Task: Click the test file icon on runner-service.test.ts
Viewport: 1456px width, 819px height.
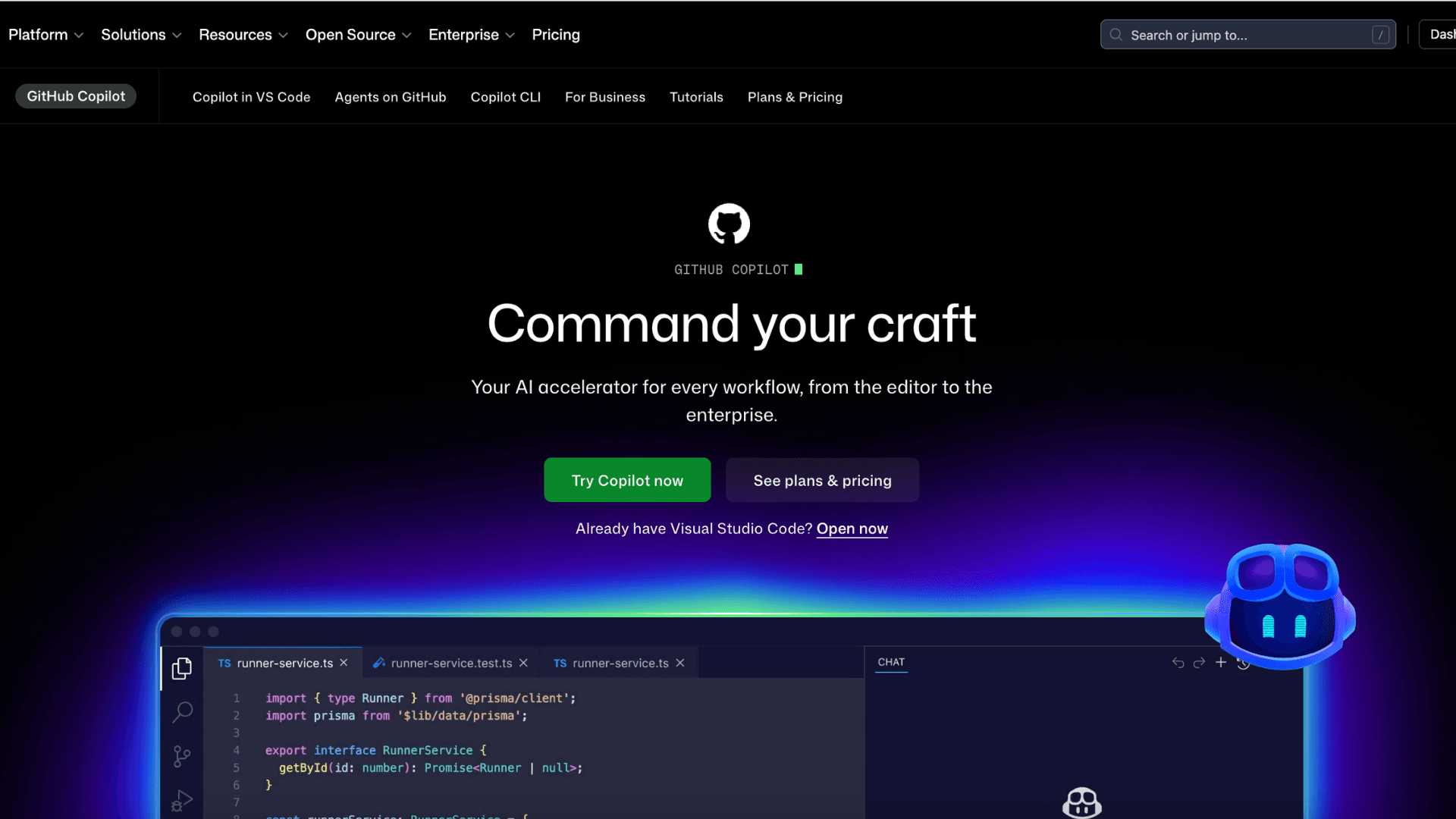Action: pos(379,663)
